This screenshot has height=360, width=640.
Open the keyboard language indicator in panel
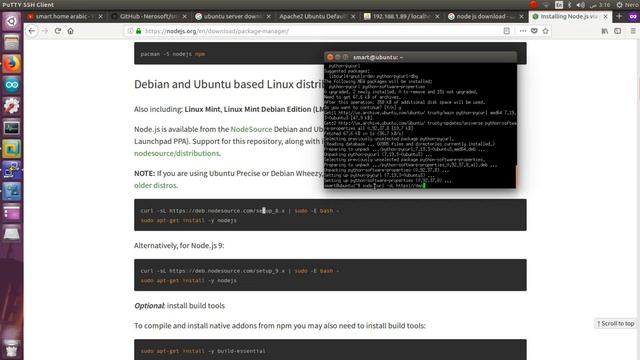559,4
